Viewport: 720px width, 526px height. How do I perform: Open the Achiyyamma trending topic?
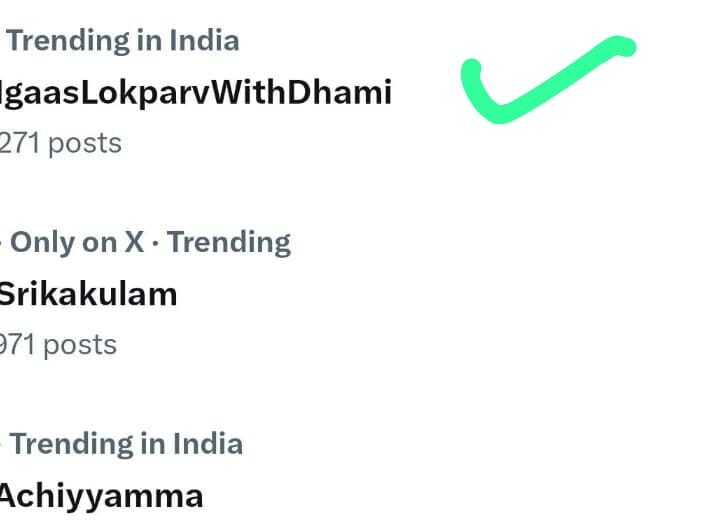point(100,495)
